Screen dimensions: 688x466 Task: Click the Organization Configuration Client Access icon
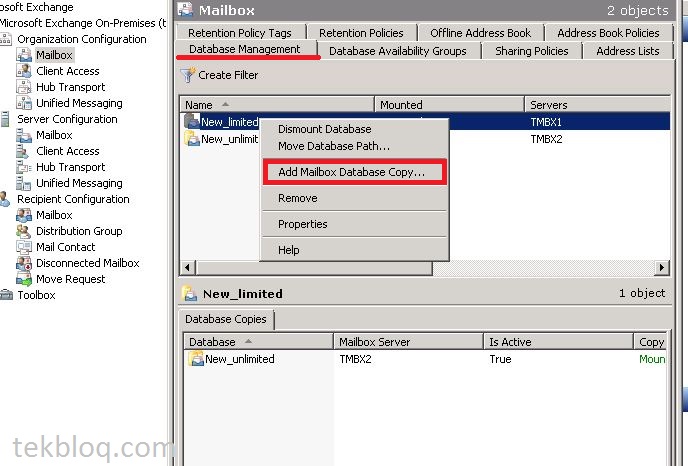(24, 71)
